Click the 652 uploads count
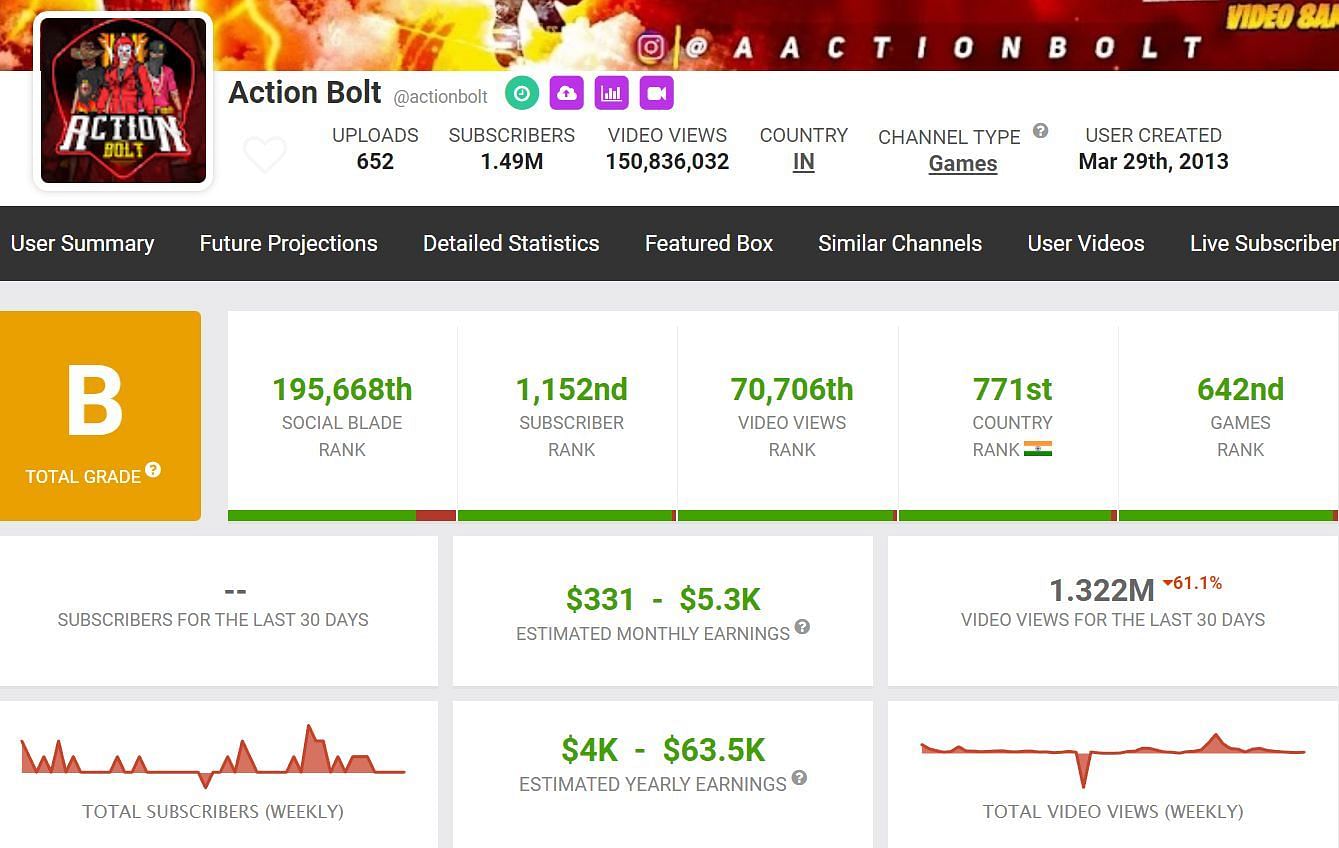Image resolution: width=1339 pixels, height=848 pixels. pyautogui.click(x=375, y=161)
